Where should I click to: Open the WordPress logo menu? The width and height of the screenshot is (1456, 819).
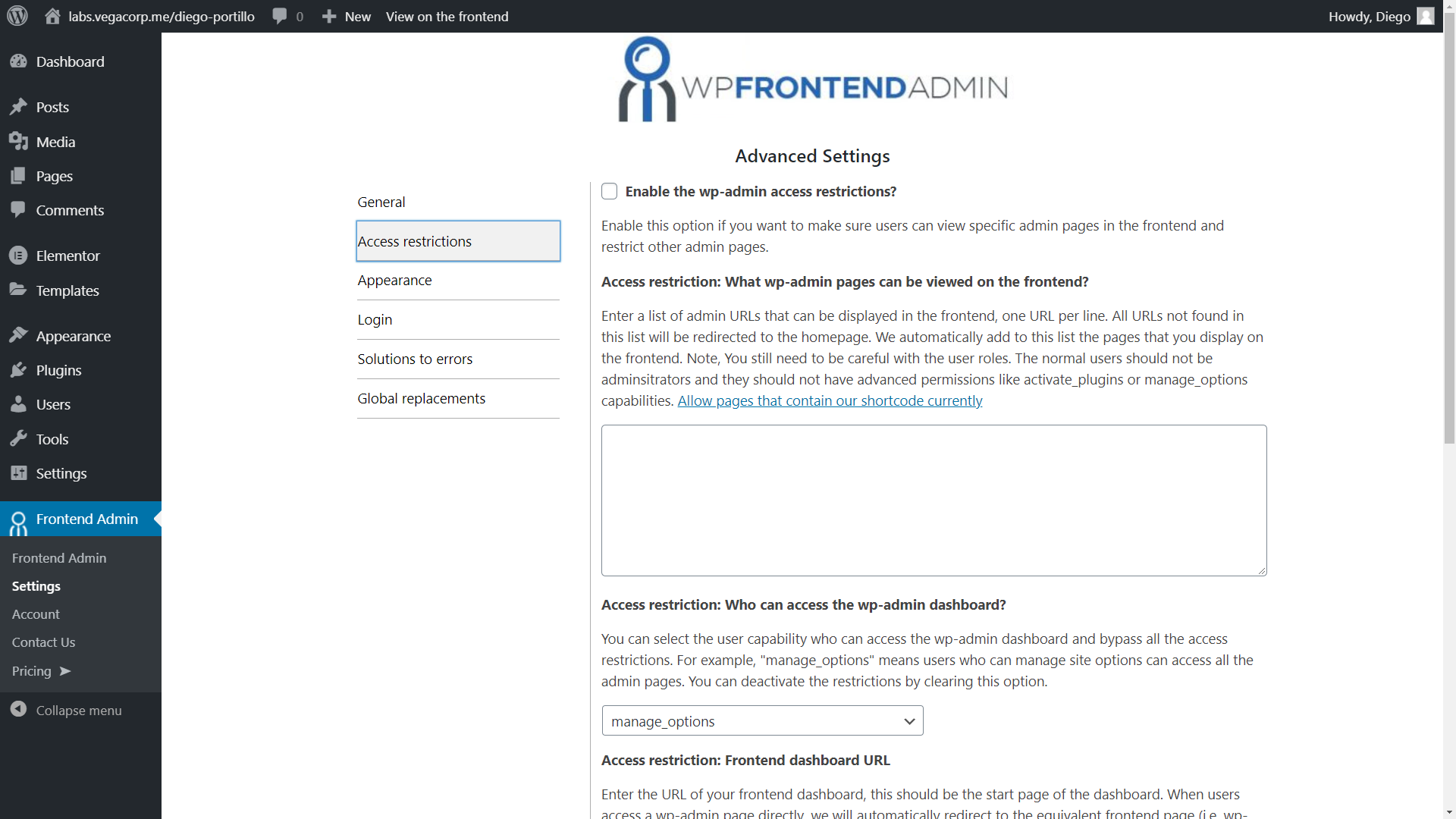[17, 16]
